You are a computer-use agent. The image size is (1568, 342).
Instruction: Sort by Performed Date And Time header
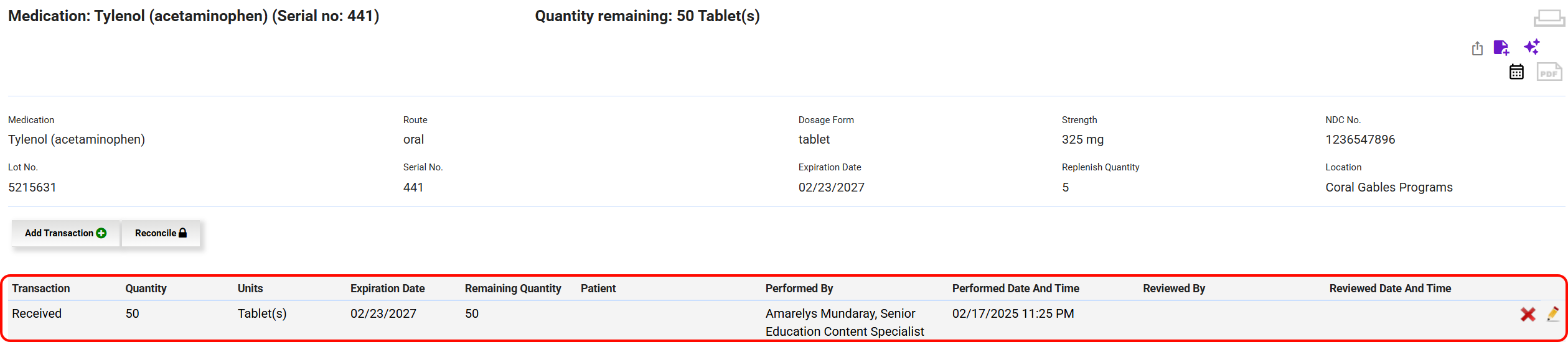pos(1016,289)
